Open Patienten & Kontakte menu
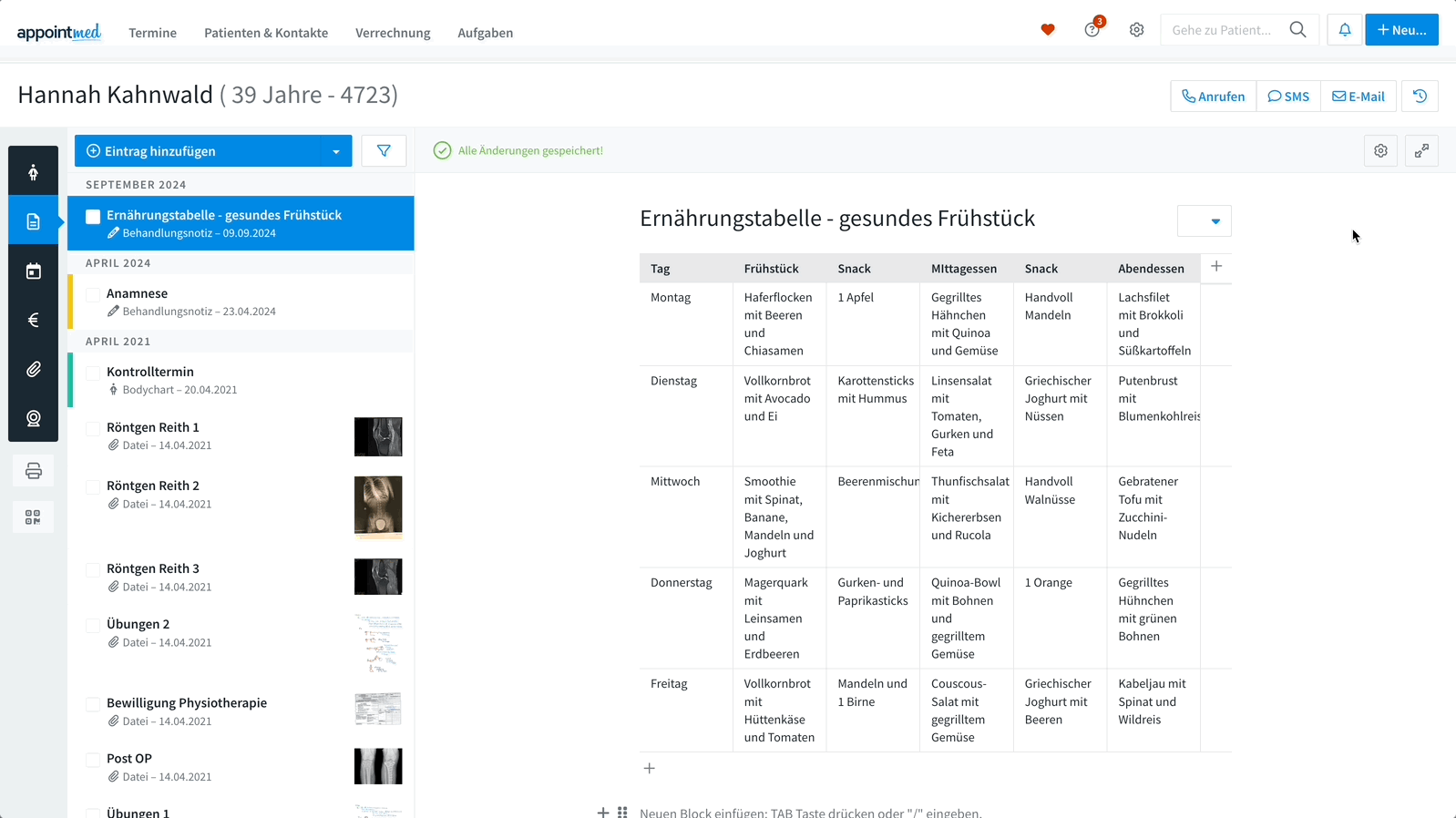Image resolution: width=1456 pixels, height=818 pixels. [266, 33]
